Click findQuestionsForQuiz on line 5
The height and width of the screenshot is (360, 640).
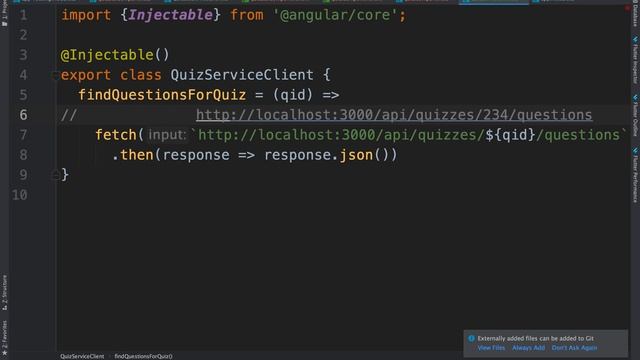click(x=162, y=95)
